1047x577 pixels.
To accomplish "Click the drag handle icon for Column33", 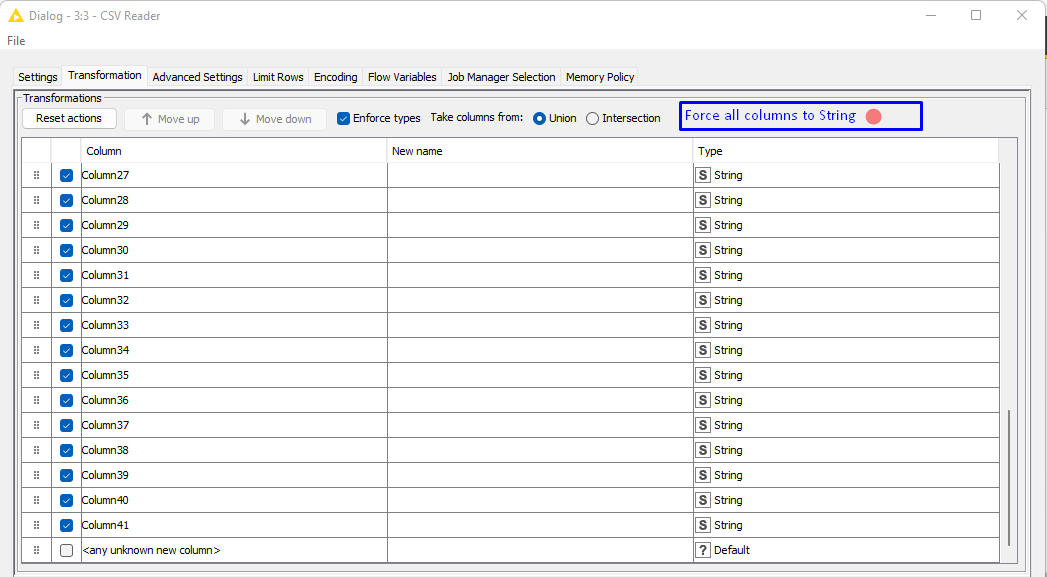I will [36, 325].
